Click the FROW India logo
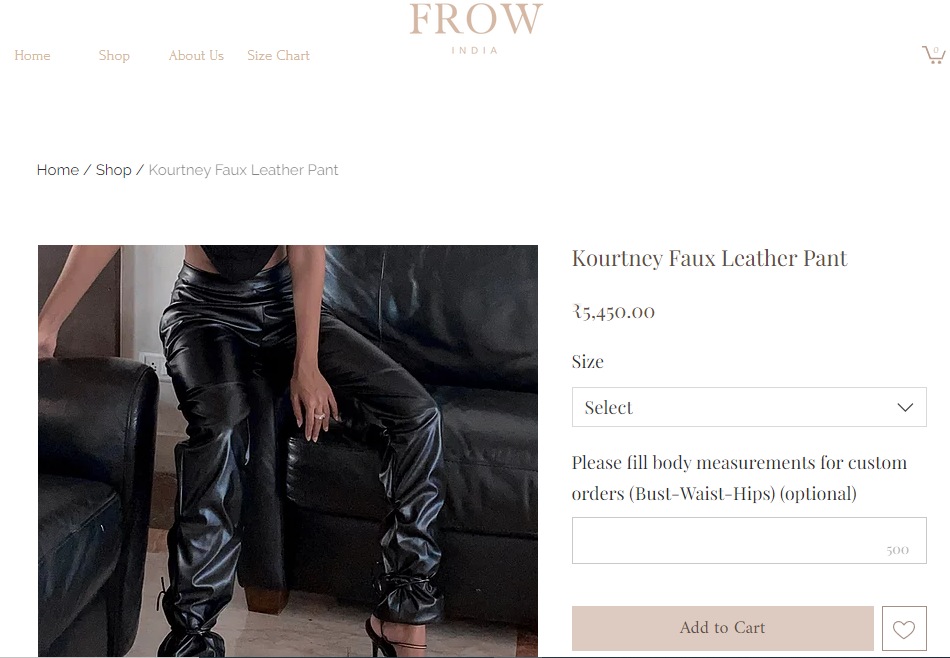950x658 pixels. pos(476,28)
